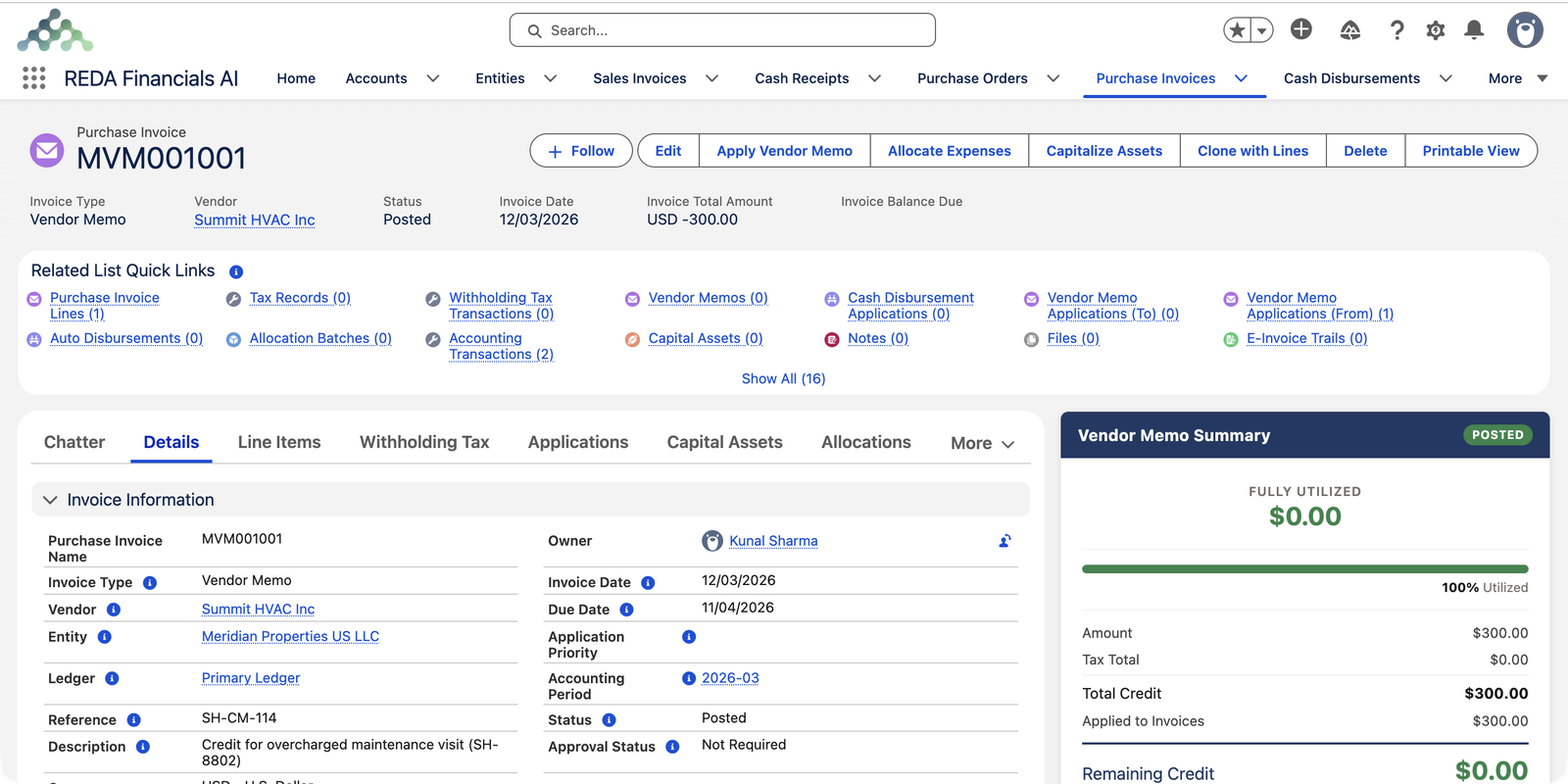Click the Follow button
The width and height of the screenshot is (1568, 784).
pyautogui.click(x=581, y=151)
